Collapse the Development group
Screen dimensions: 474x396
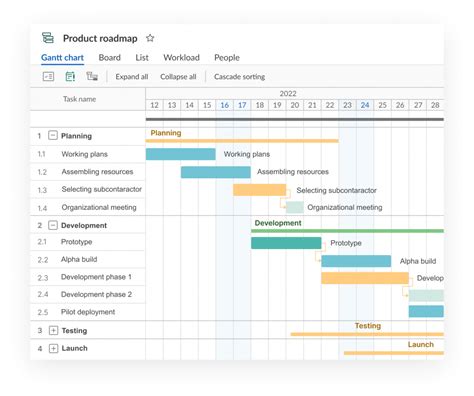pos(53,225)
